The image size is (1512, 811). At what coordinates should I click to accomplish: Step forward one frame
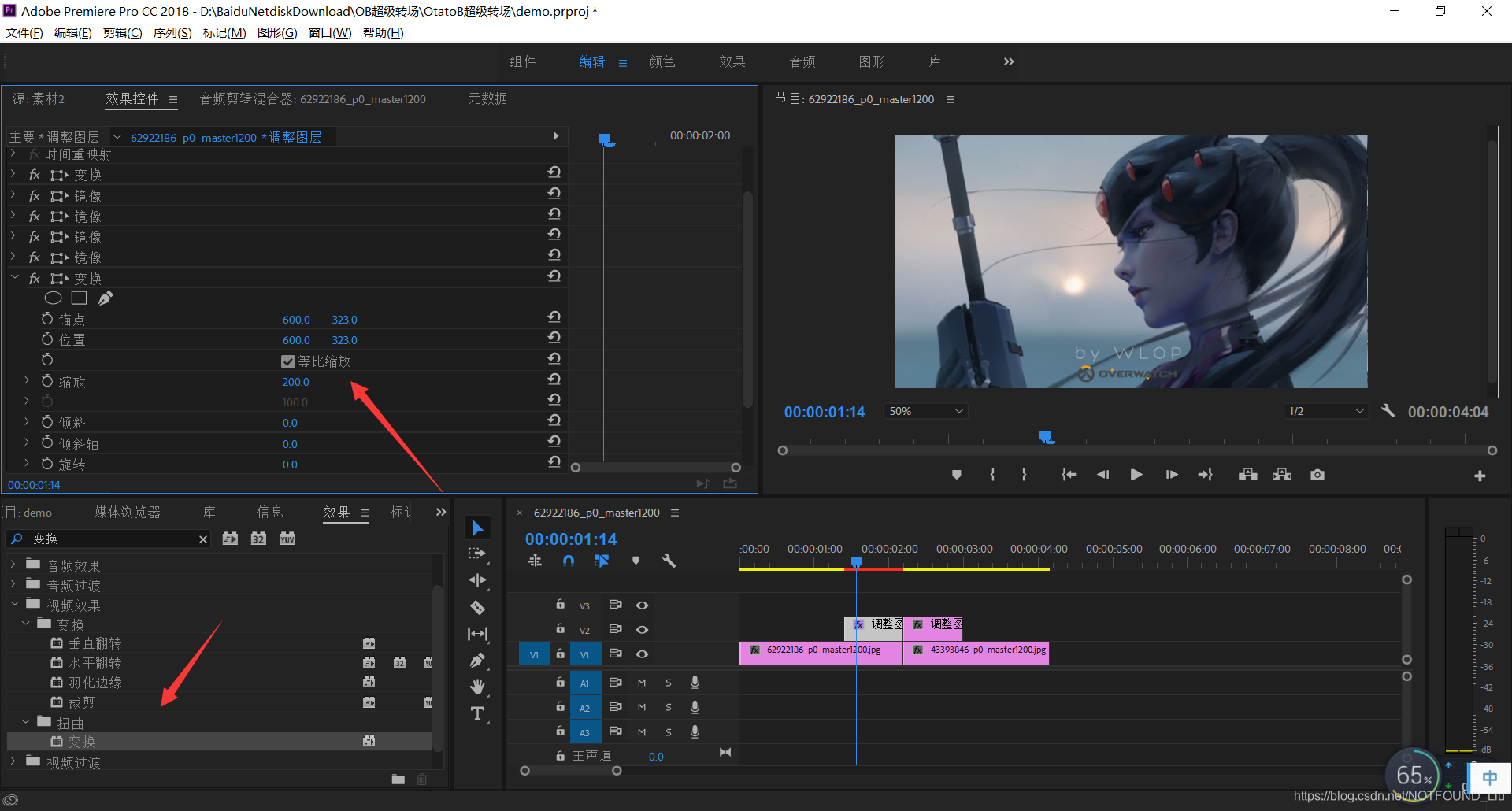(x=1172, y=475)
